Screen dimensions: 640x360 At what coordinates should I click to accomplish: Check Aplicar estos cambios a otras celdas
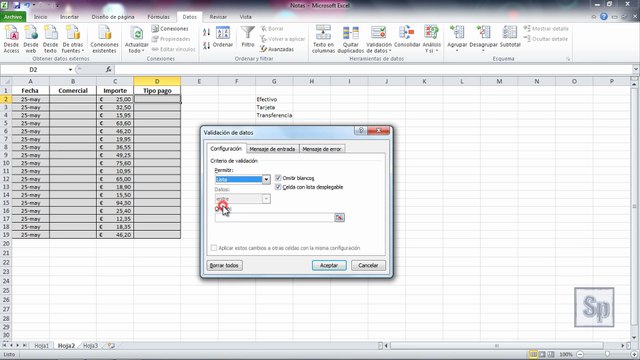(x=214, y=248)
